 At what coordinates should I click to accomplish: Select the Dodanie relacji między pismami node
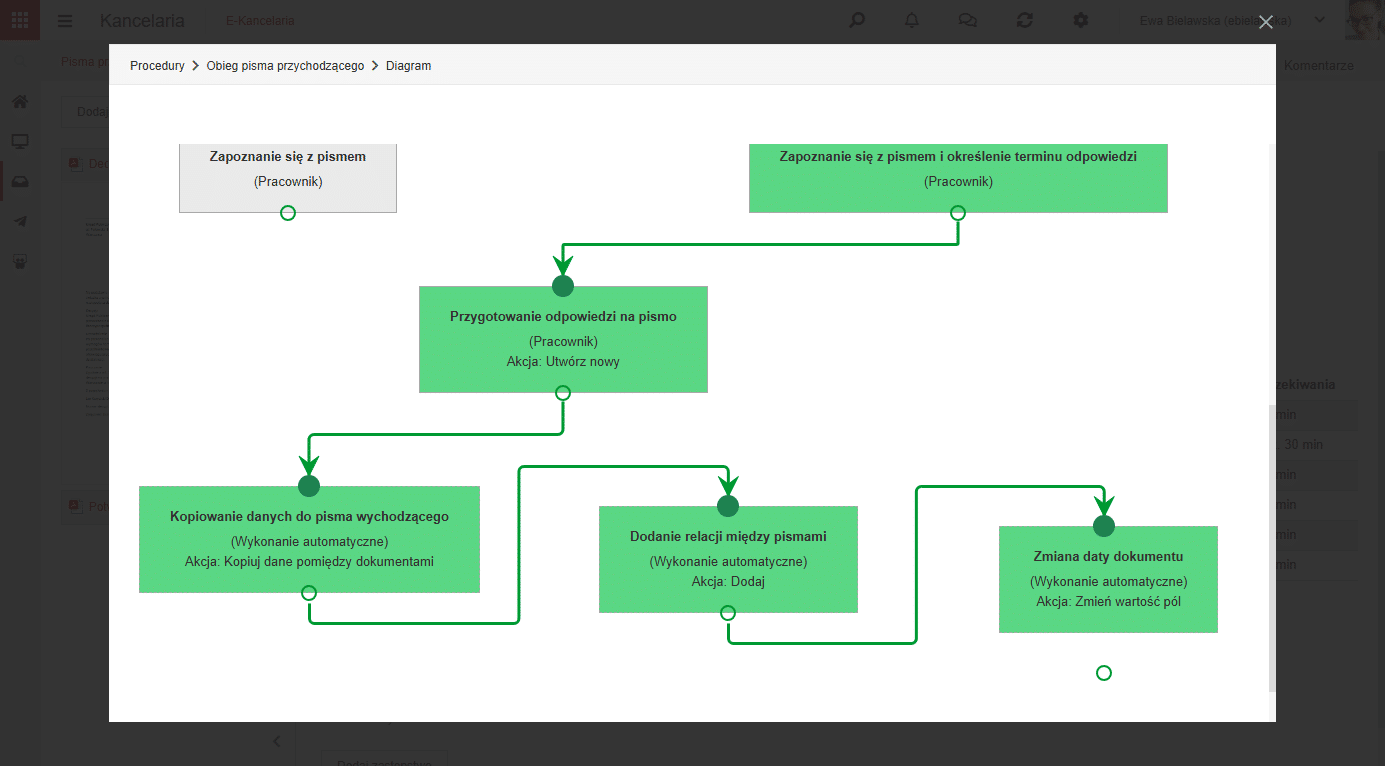pyautogui.click(x=728, y=559)
